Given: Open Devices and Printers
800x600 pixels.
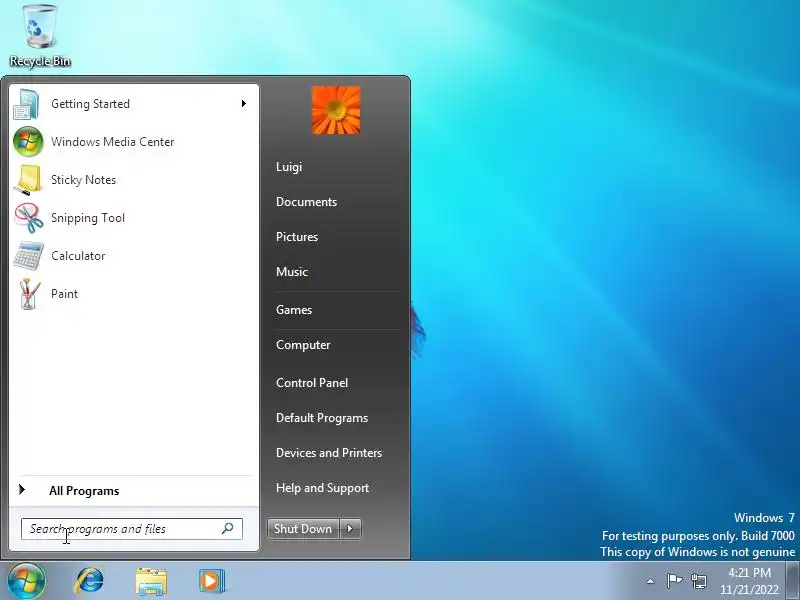Looking at the screenshot, I should click(x=329, y=453).
